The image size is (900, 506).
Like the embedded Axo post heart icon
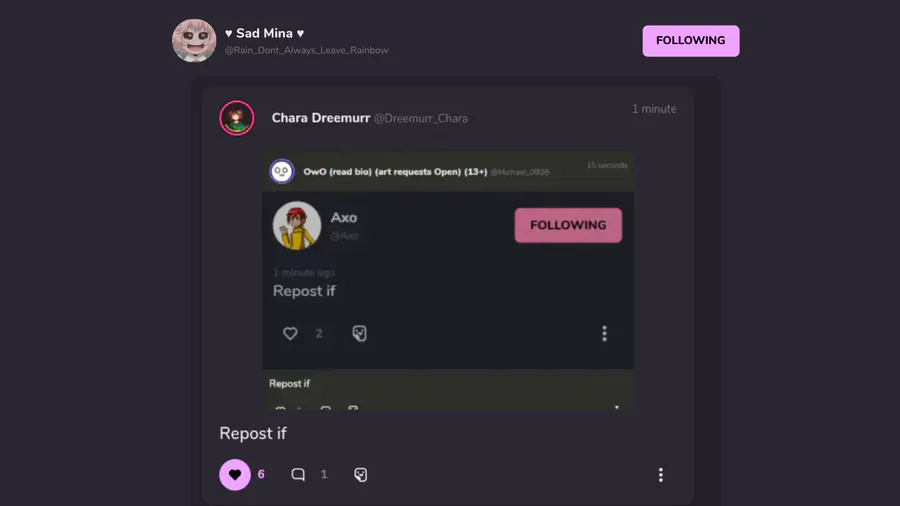[x=290, y=333]
